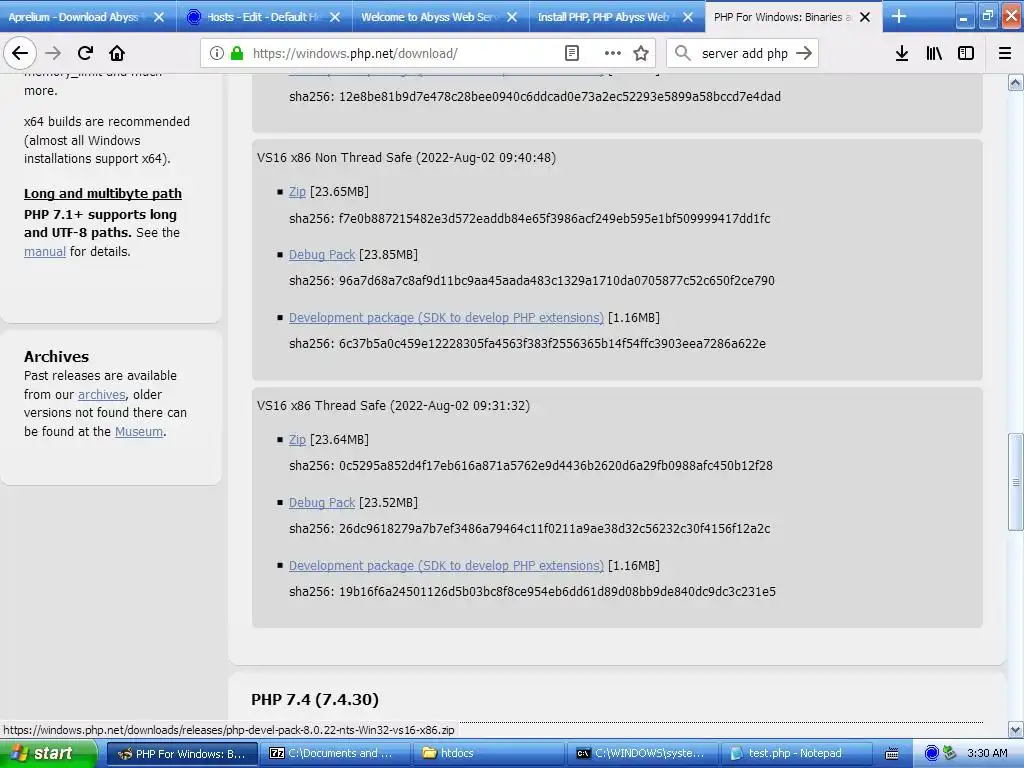Click the keyboard icon in system tray
The height and width of the screenshot is (768, 1024).
tap(891, 754)
